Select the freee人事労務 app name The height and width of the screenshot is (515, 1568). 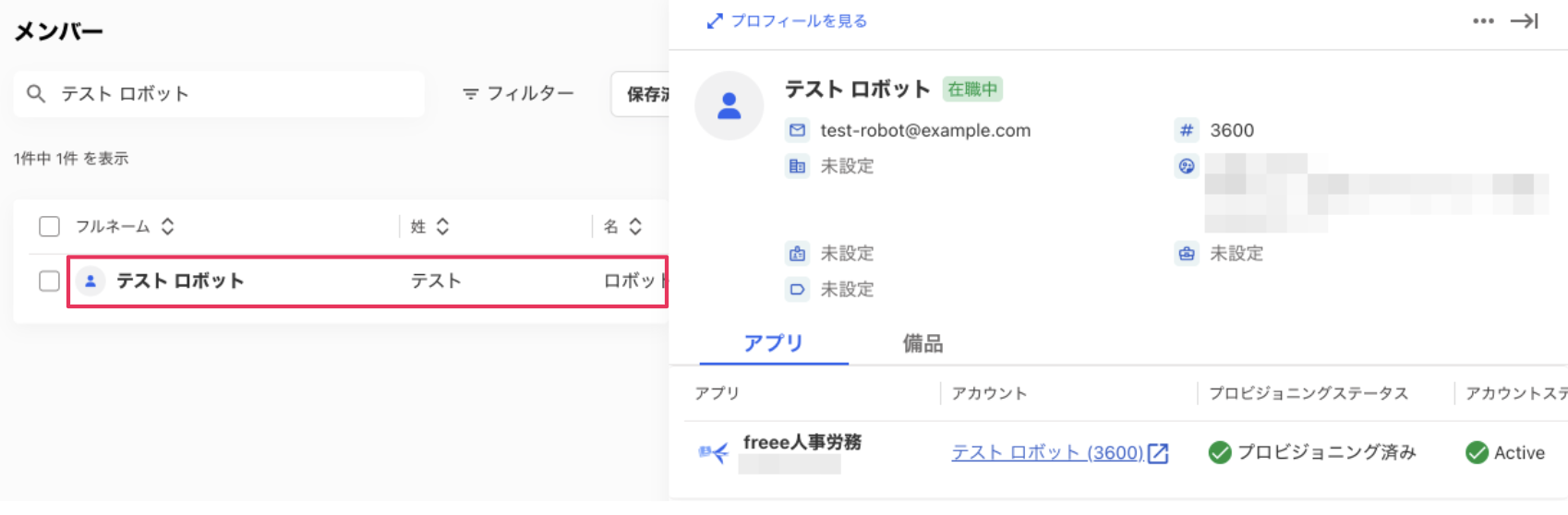(x=802, y=442)
